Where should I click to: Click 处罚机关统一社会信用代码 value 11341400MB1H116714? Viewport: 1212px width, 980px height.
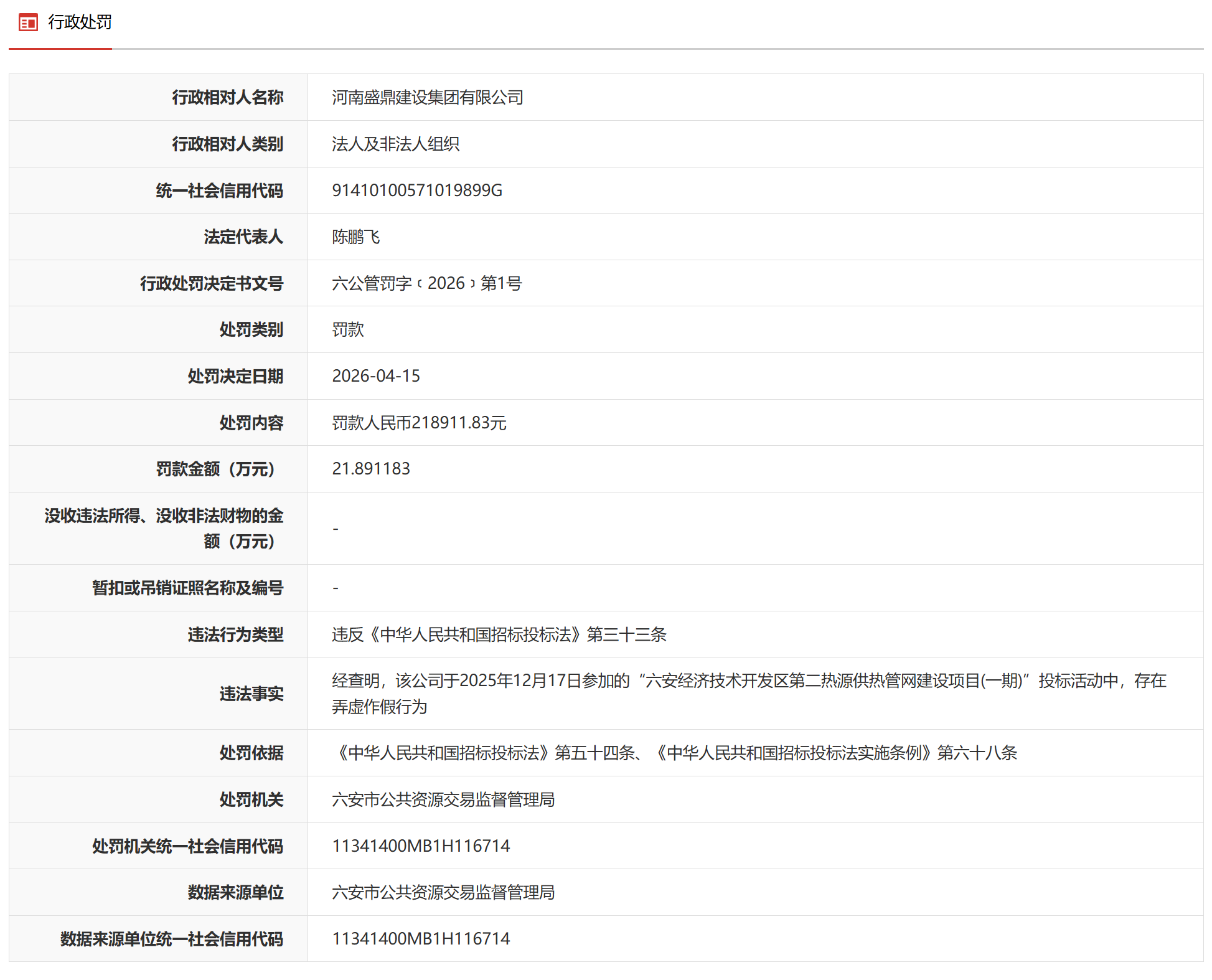coord(421,846)
